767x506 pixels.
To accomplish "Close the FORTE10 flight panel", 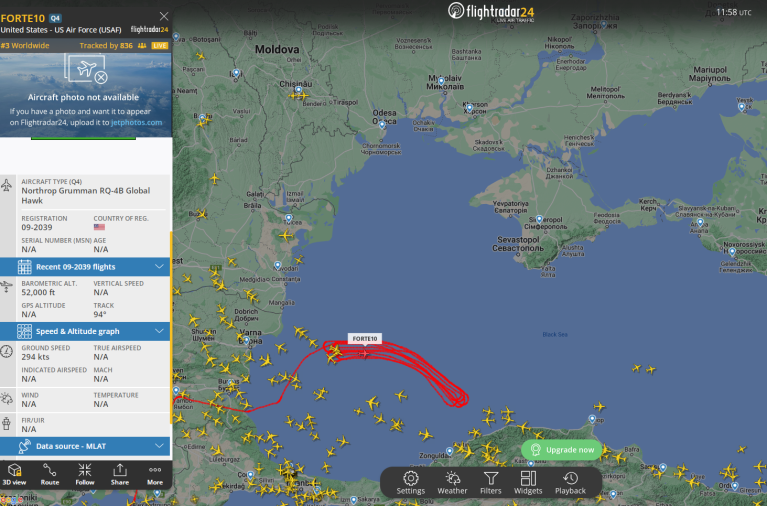I will pos(164,16).
